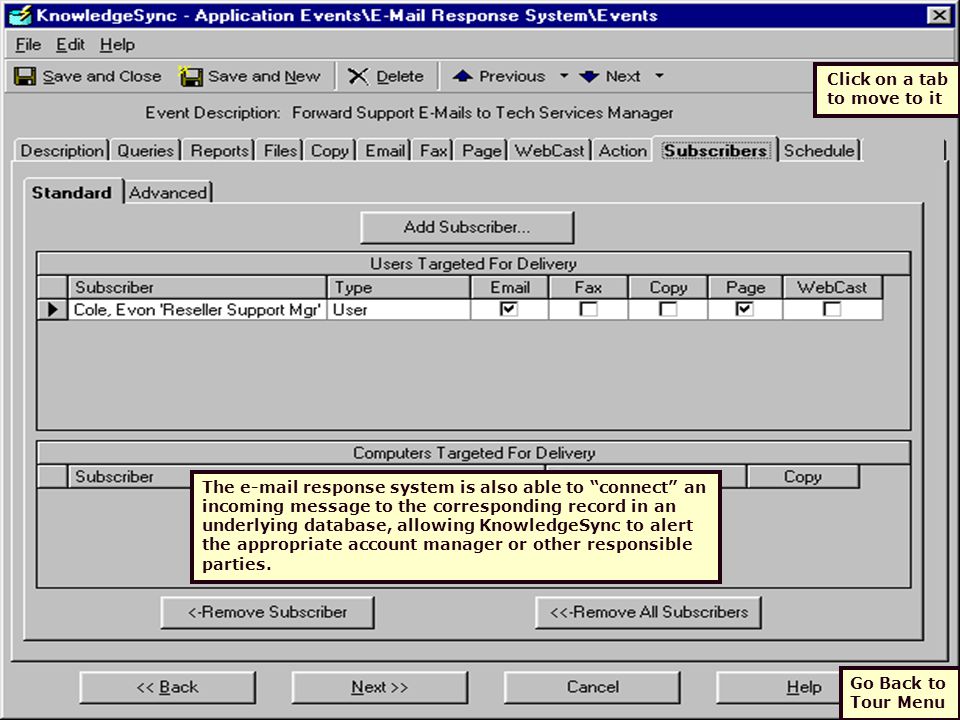Viewport: 960px width, 720px height.
Task: Check Fax for Cole, Evon
Action: [x=588, y=309]
